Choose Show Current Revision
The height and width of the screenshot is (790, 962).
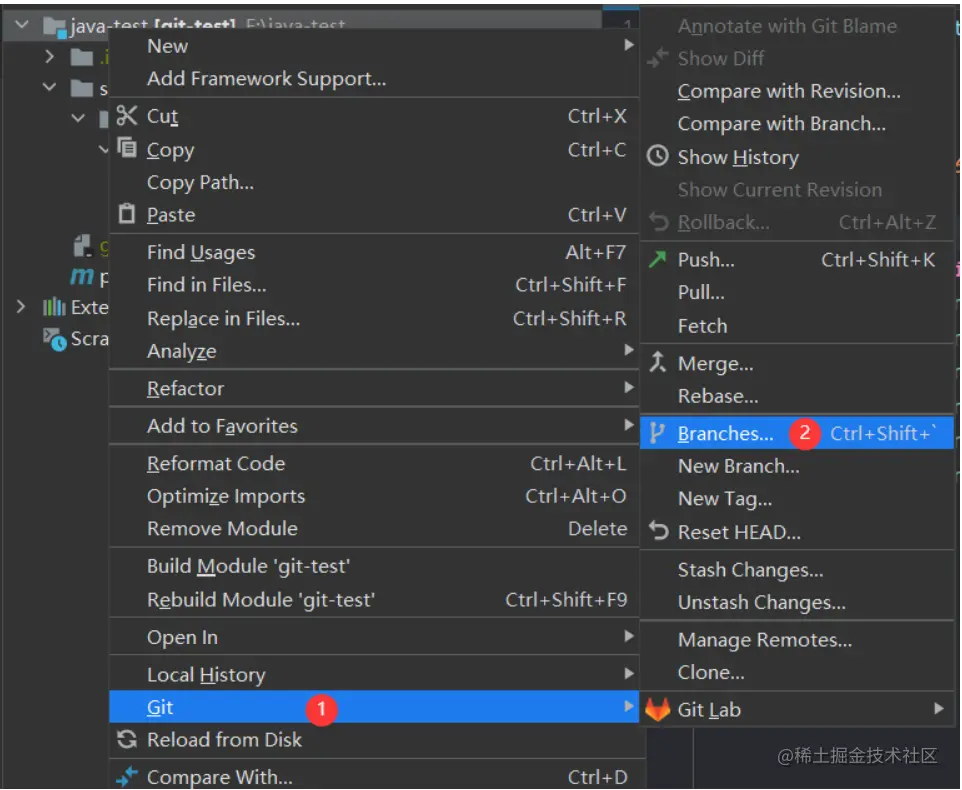796,190
